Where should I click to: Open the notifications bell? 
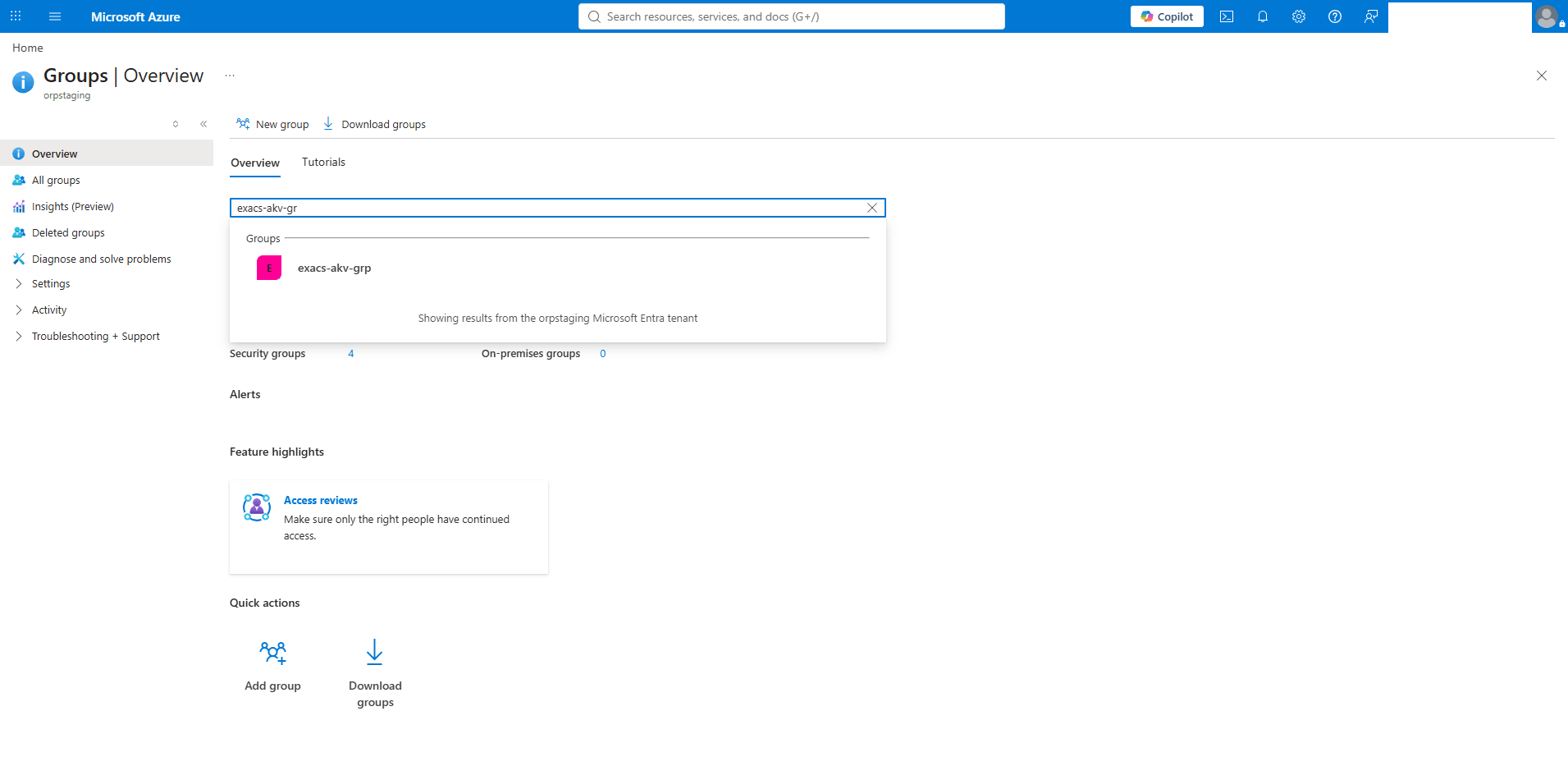pyautogui.click(x=1263, y=16)
